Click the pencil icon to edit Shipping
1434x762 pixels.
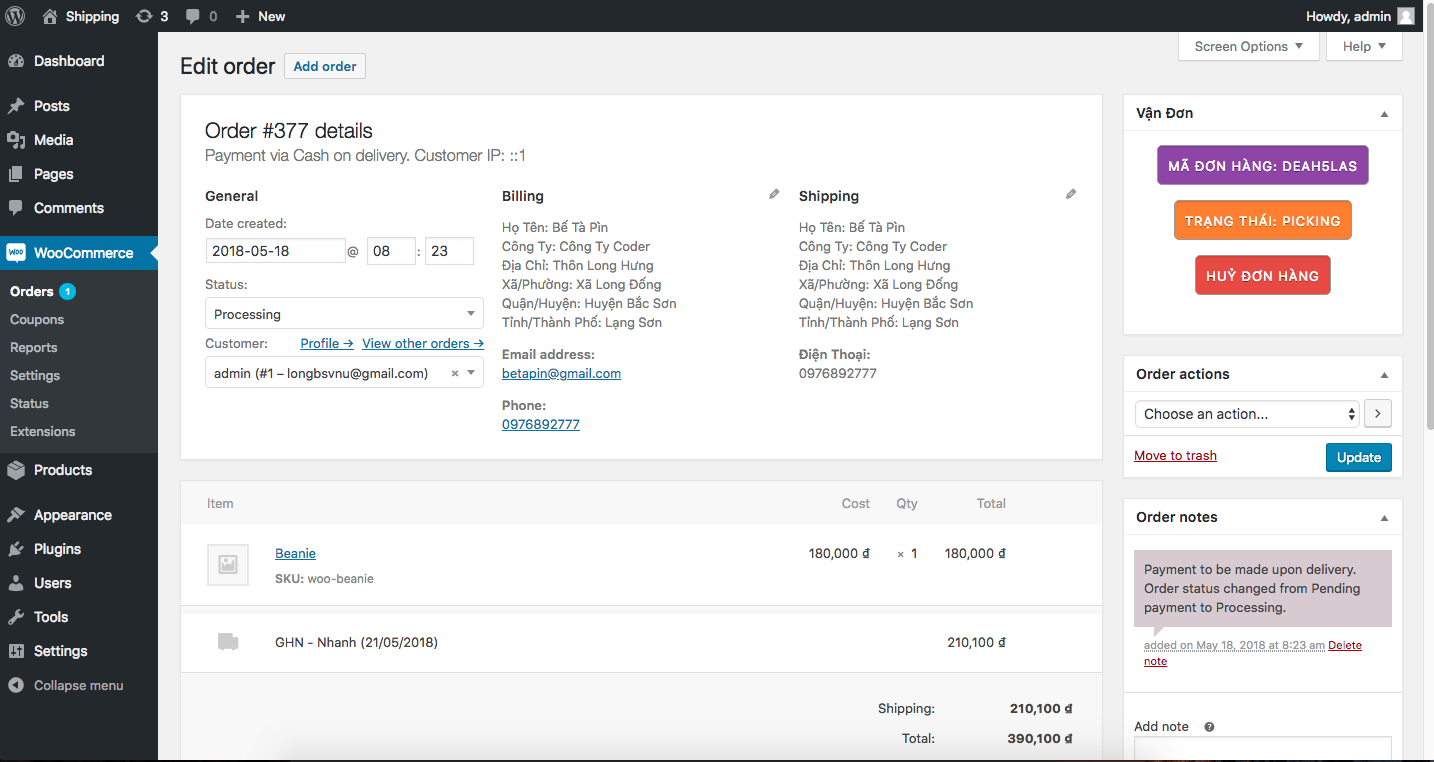(1071, 194)
